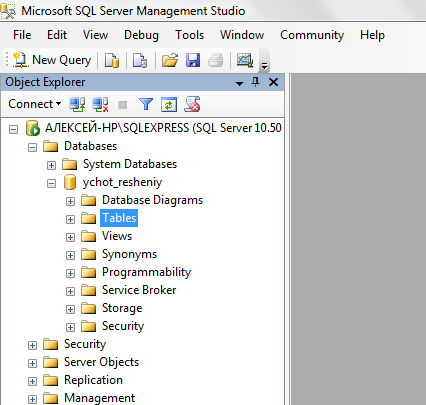Screen dimensions: 426x405
Task: Open the Tools menu
Action: [189, 35]
